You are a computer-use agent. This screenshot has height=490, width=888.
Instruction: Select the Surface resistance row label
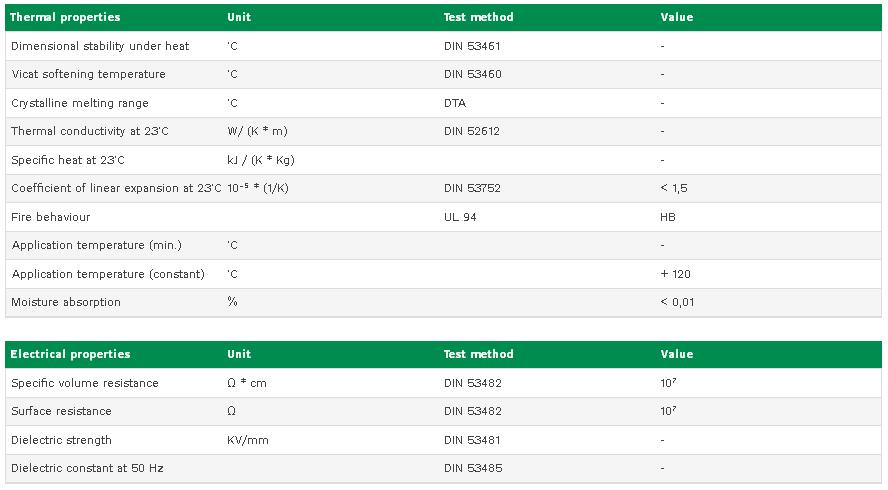(x=61, y=411)
